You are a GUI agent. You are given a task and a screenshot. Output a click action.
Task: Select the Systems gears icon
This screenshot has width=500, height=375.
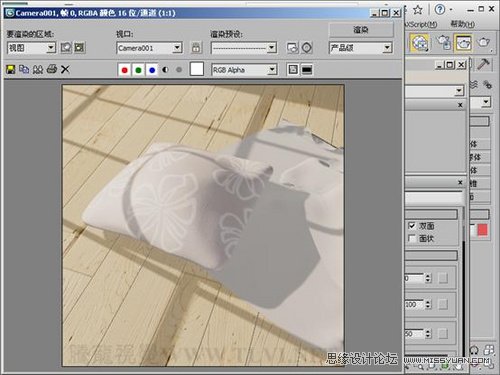point(487,84)
